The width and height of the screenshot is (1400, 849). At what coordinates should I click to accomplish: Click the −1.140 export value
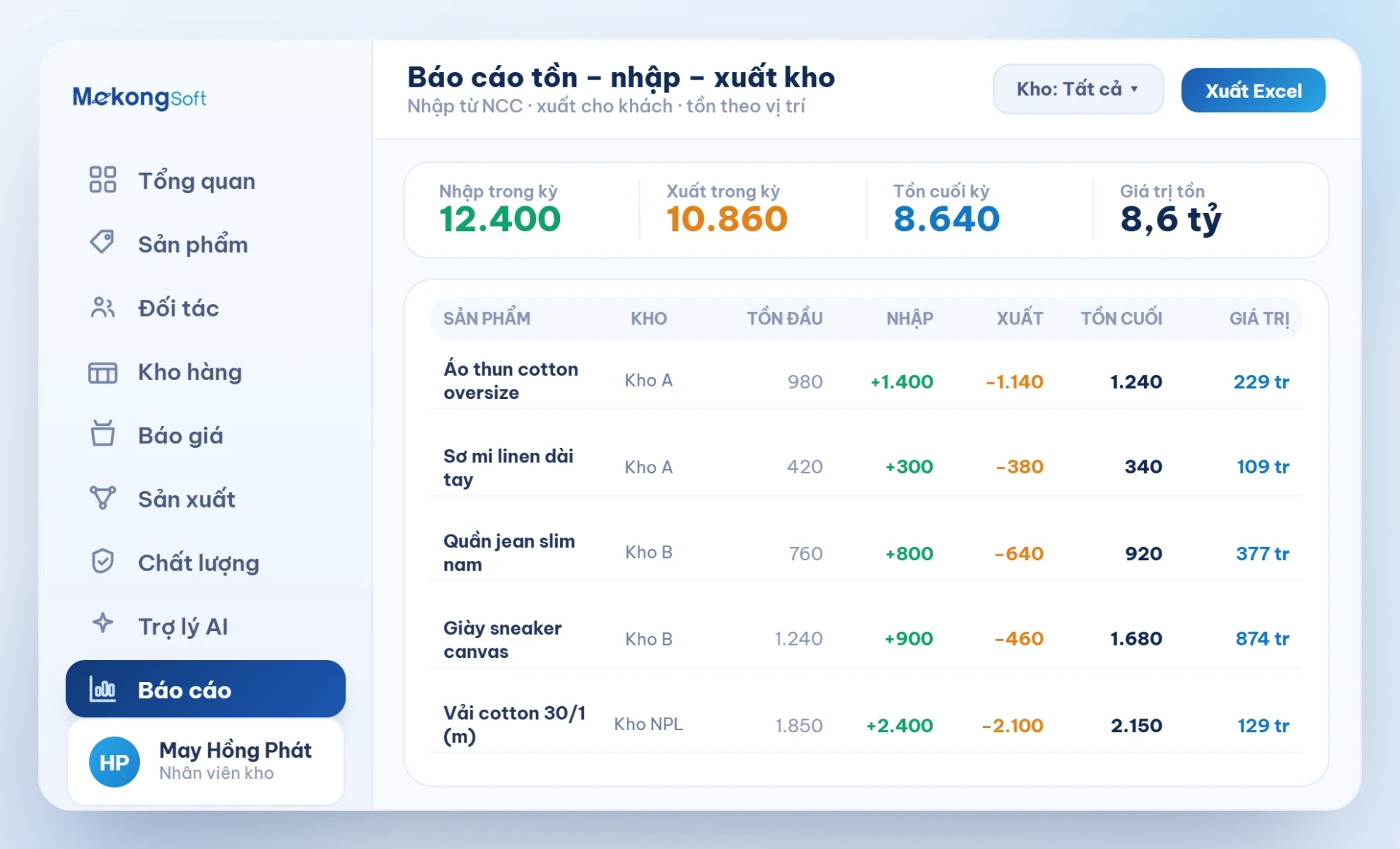(1014, 381)
